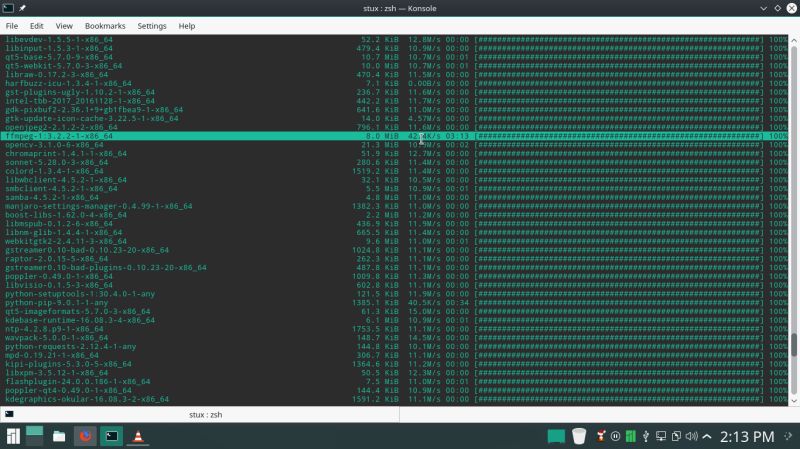Click the python-pip row progress bar

619,303
